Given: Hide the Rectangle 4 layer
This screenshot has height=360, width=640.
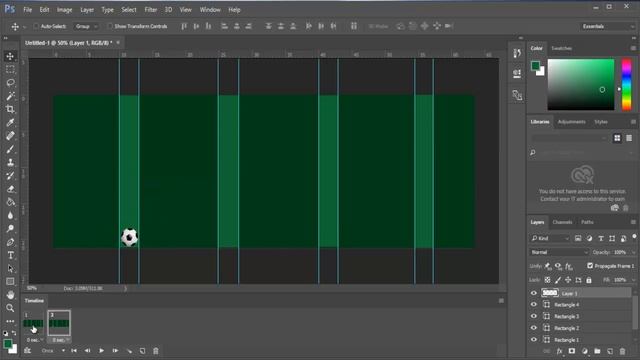Looking at the screenshot, I should click(533, 304).
